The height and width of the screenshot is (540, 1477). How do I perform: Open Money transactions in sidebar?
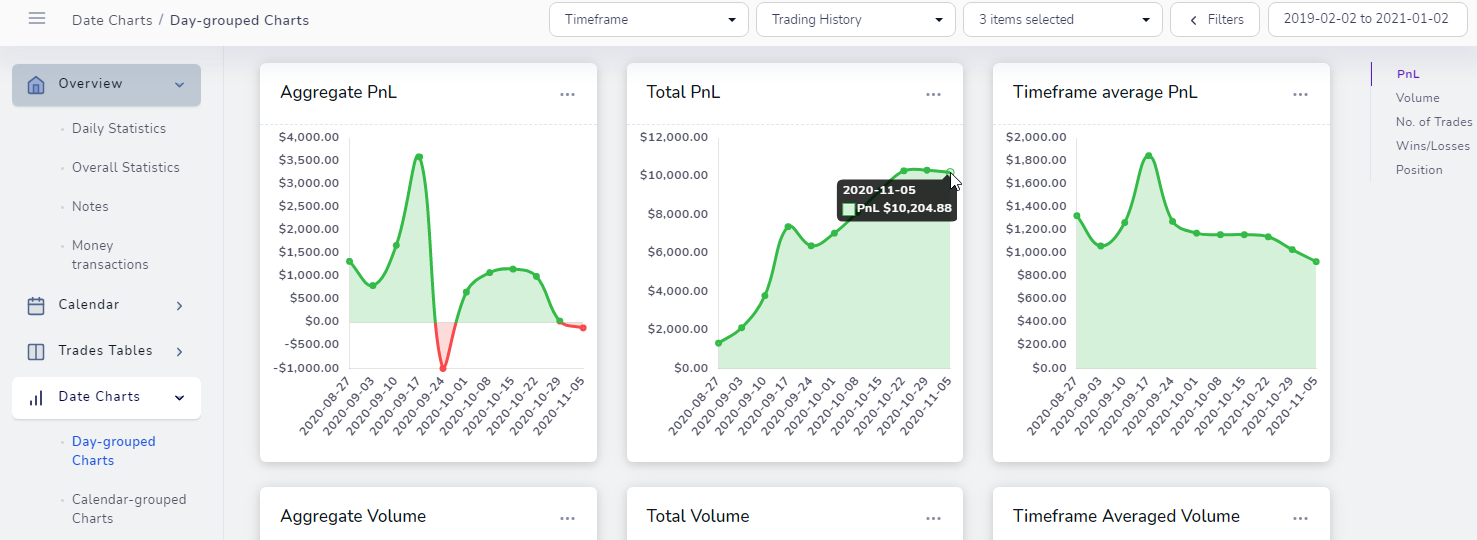[x=110, y=255]
